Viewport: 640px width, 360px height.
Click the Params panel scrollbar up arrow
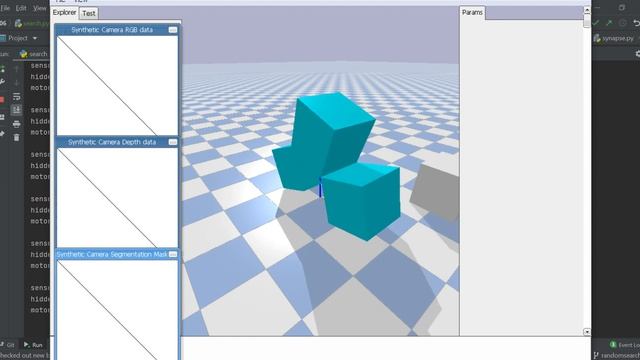pos(587,10)
